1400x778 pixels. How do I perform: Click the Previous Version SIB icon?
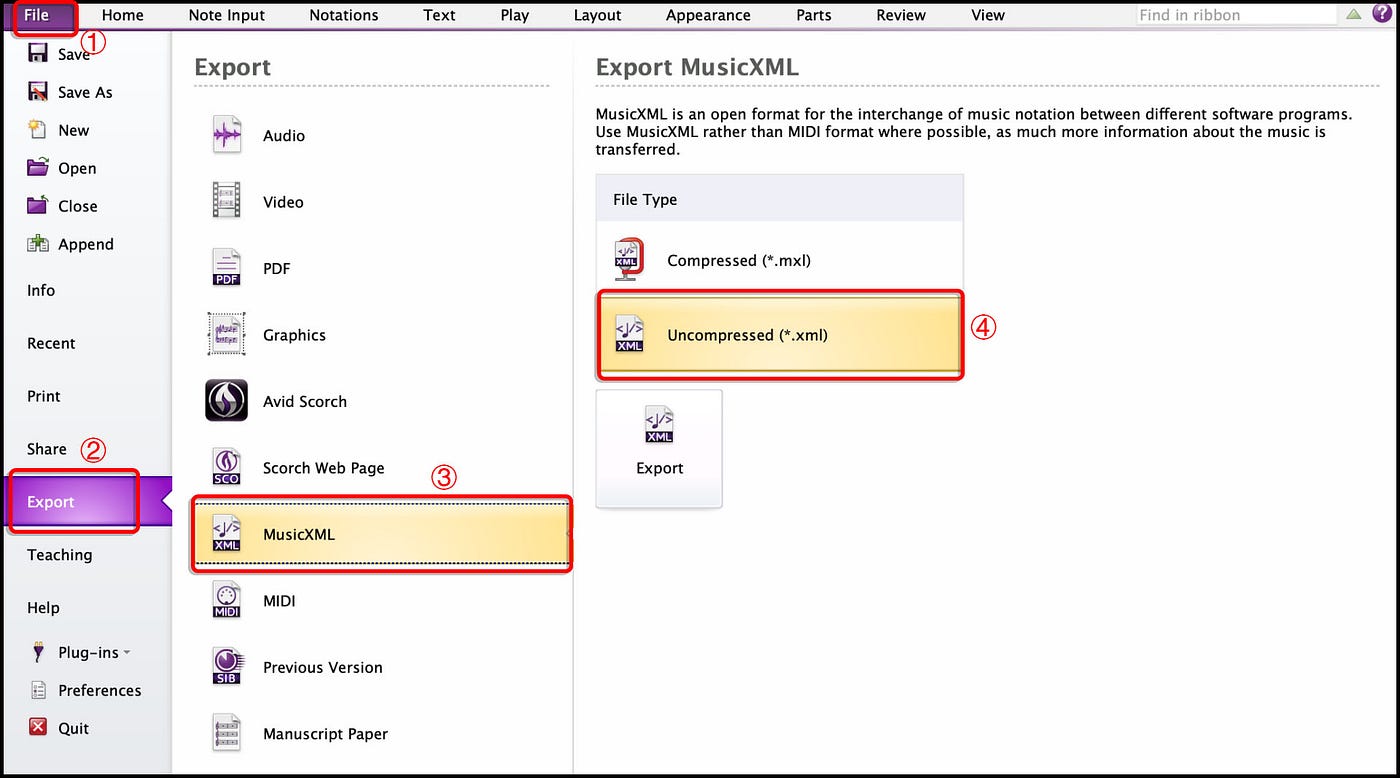(x=227, y=667)
